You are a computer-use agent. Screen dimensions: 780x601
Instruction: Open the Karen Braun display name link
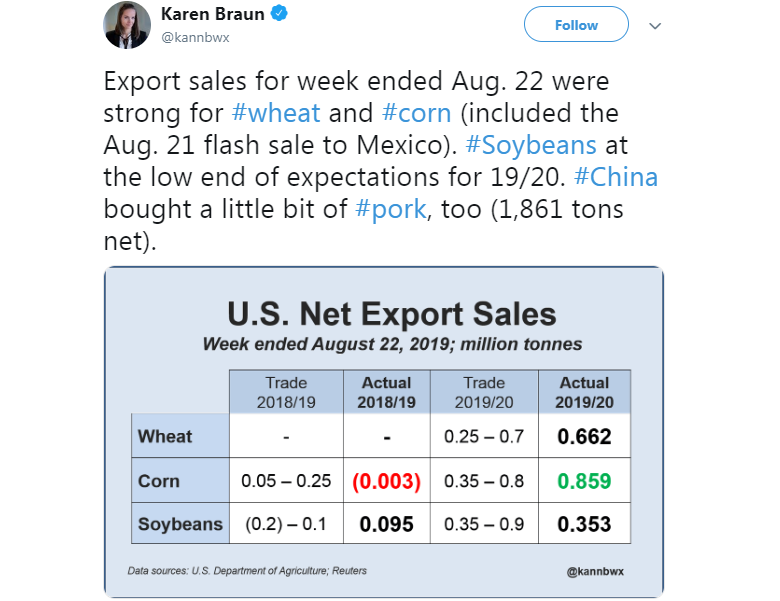(212, 14)
